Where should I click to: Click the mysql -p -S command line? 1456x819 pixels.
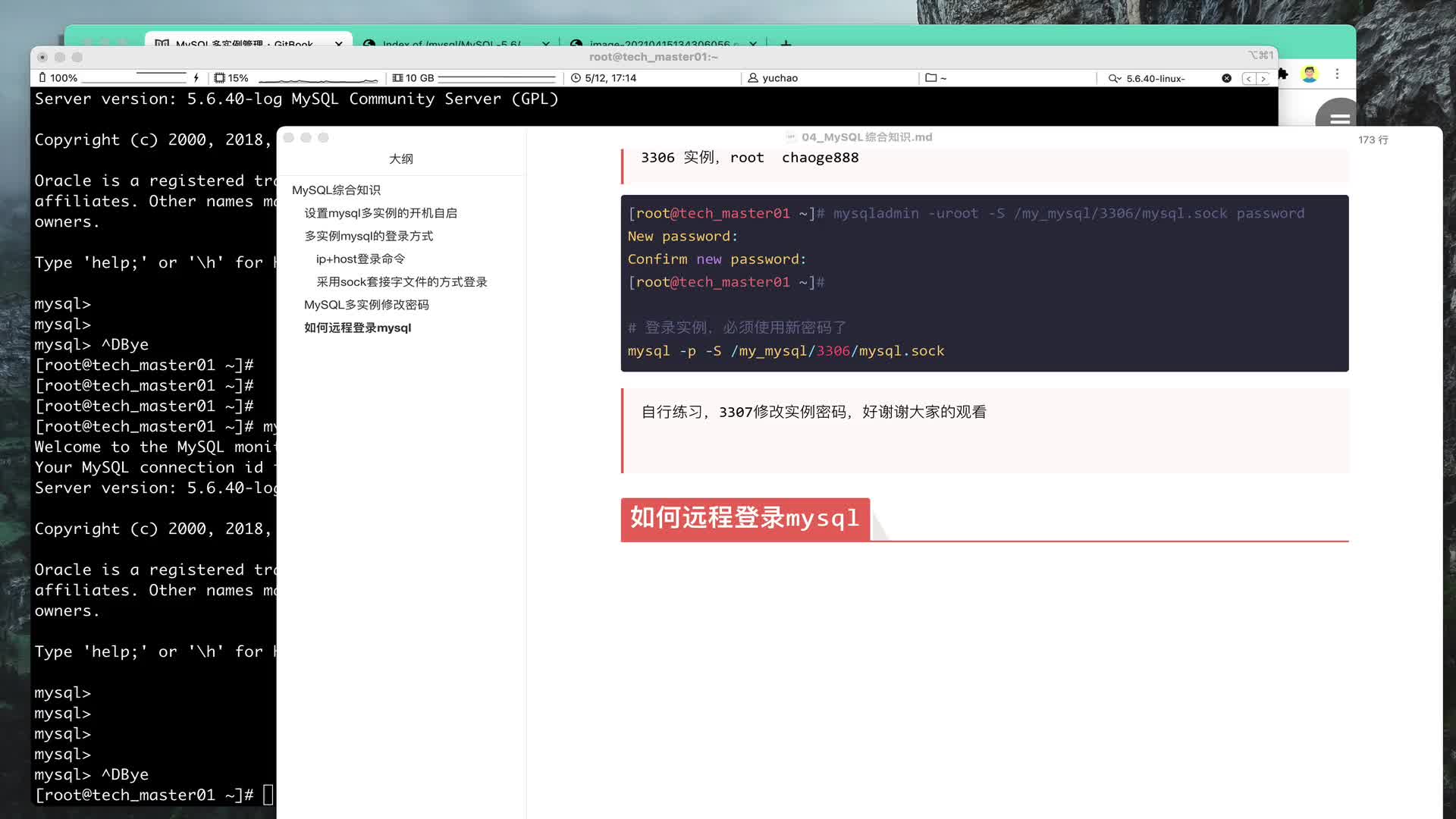click(786, 351)
